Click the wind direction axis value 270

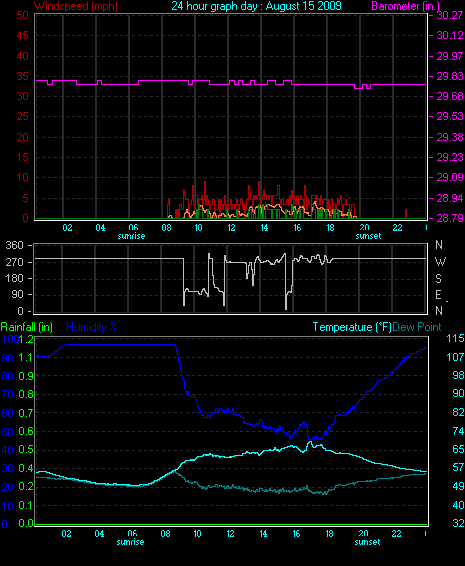14,262
